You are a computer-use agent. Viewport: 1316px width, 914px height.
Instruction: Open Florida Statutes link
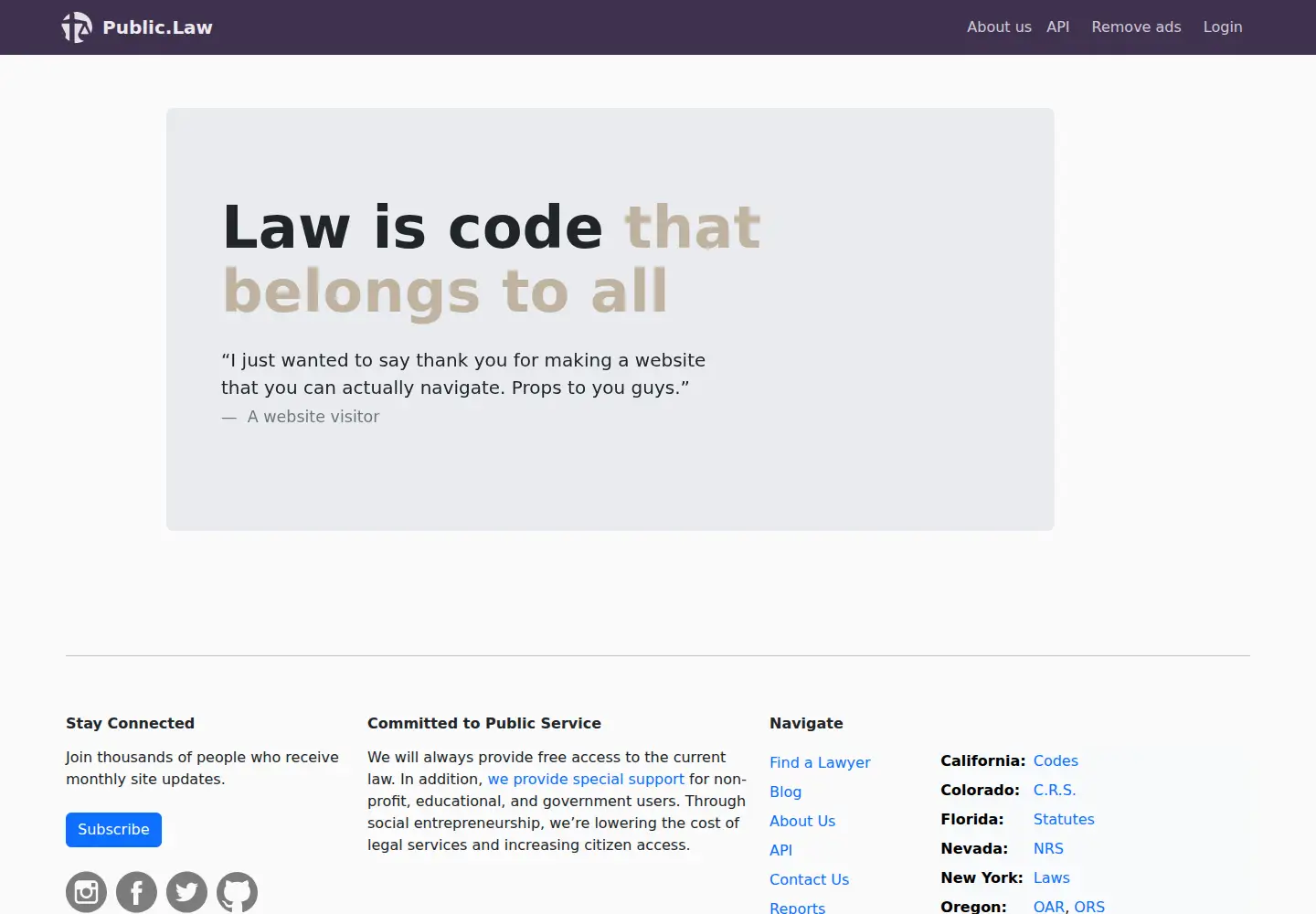point(1064,819)
